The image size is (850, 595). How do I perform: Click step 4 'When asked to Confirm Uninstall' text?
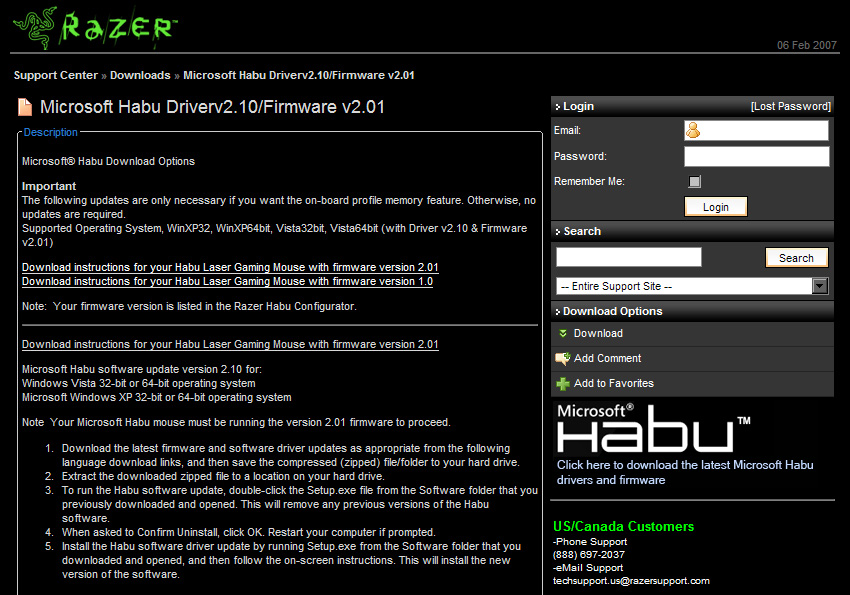pyautogui.click(x=248, y=532)
